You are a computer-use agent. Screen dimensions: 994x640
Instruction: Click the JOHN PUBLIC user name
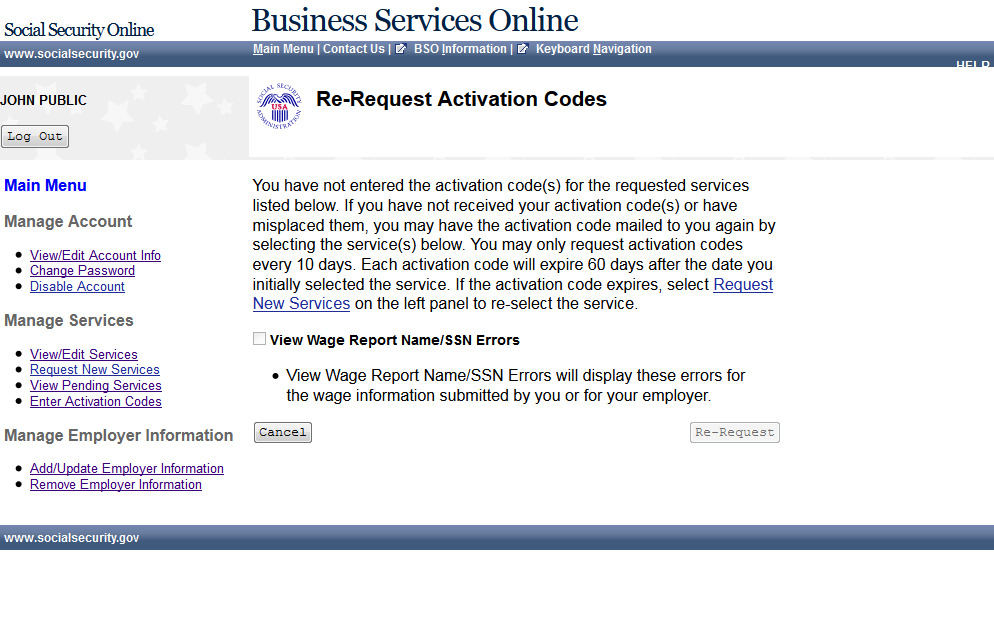pyautogui.click(x=43, y=100)
